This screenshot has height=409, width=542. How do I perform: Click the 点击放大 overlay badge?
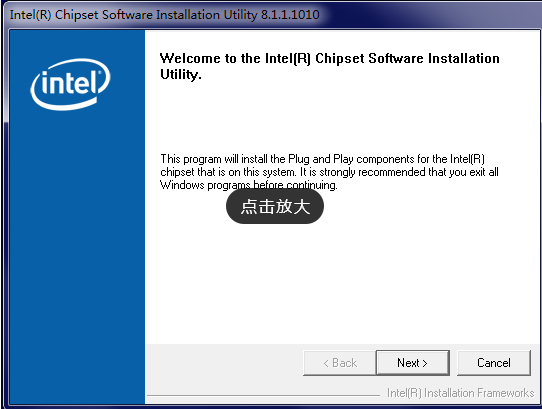pos(275,206)
